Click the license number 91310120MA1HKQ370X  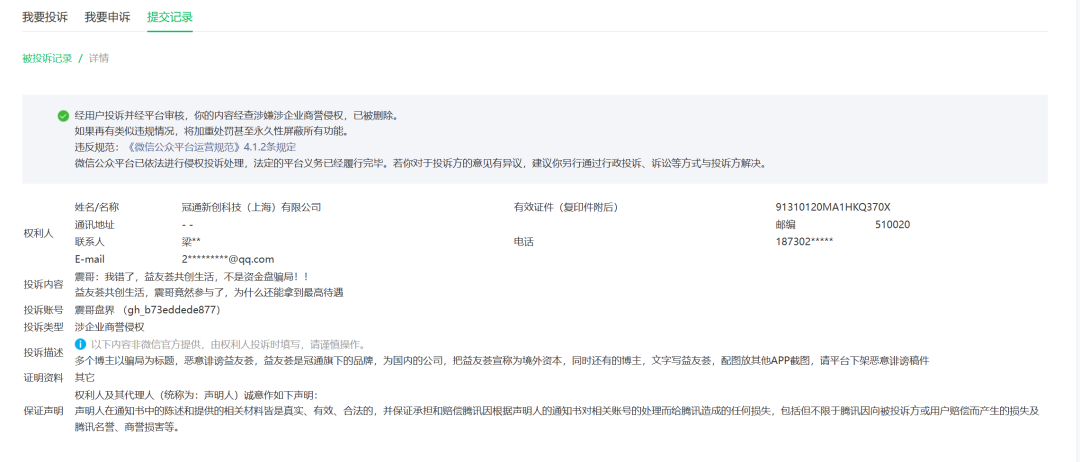click(x=832, y=207)
